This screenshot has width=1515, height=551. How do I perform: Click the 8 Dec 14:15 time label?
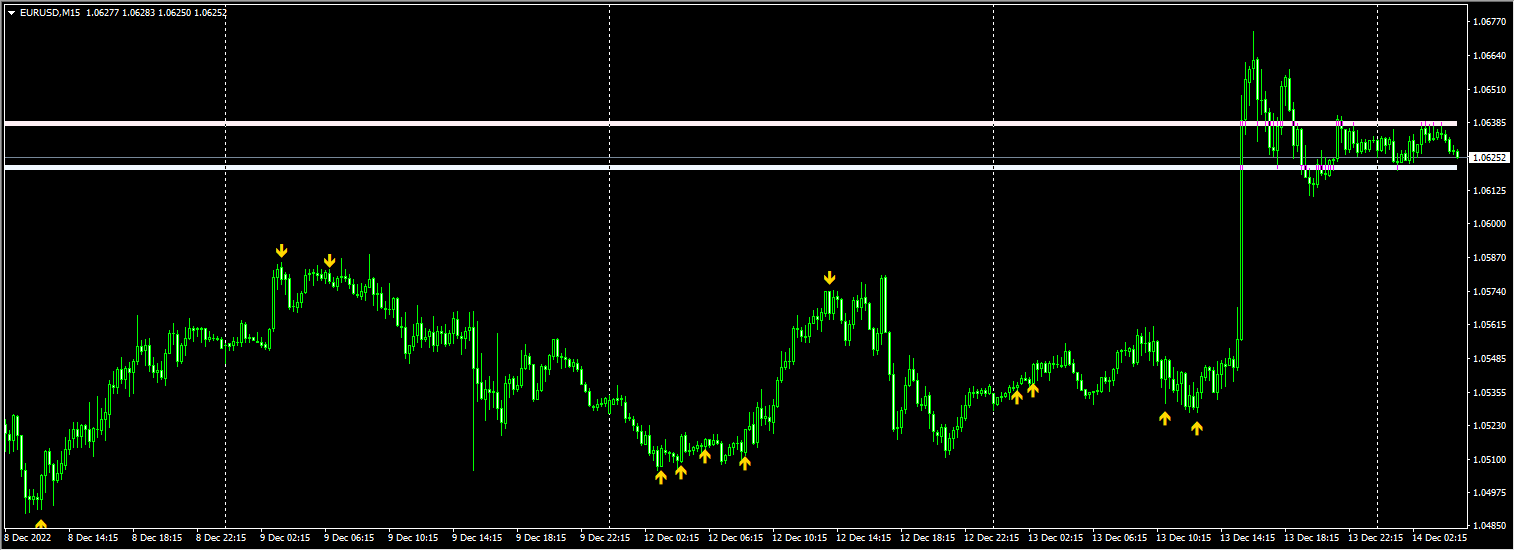coord(93,538)
